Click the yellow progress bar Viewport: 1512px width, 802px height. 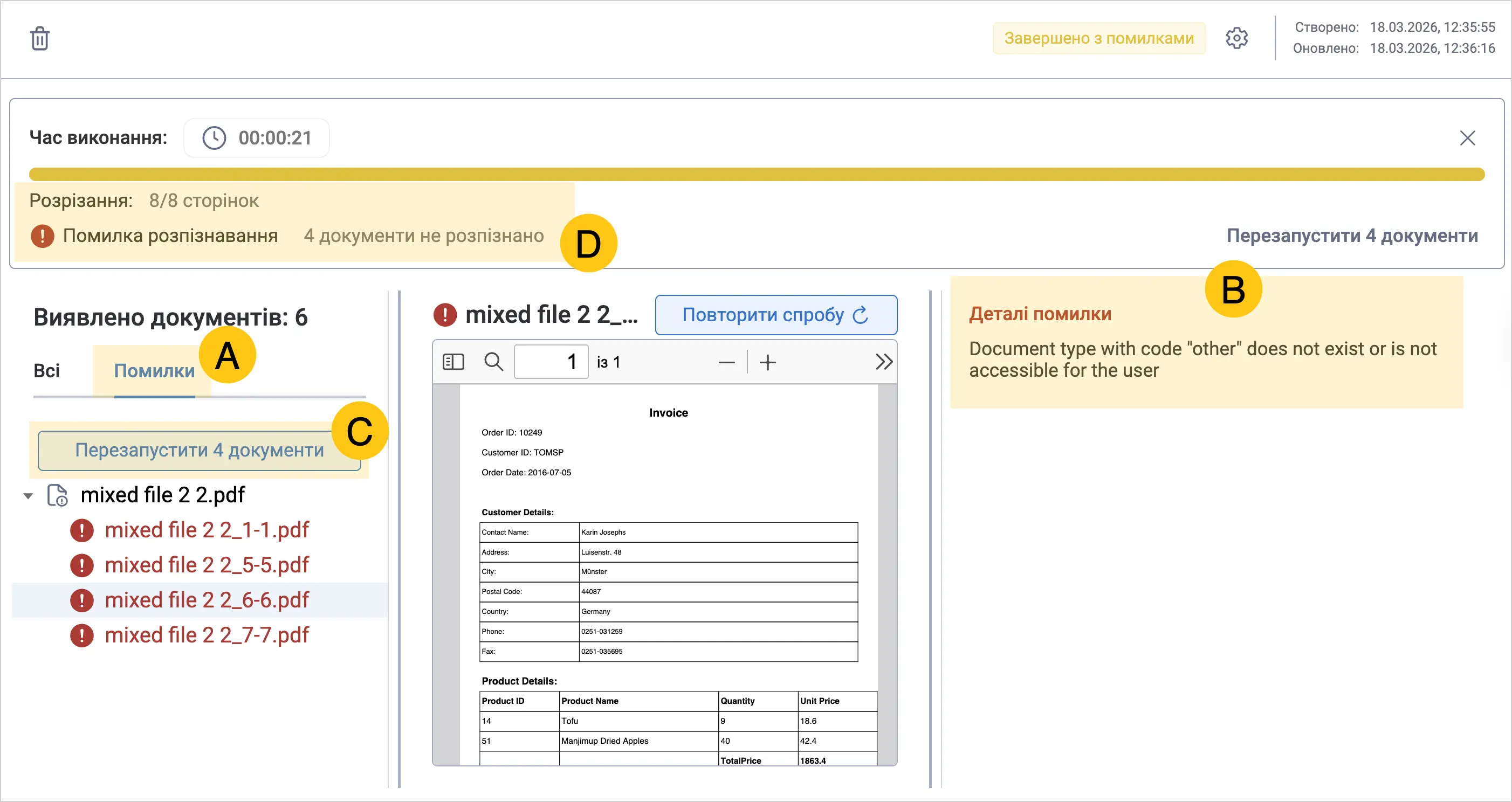pyautogui.click(x=757, y=174)
